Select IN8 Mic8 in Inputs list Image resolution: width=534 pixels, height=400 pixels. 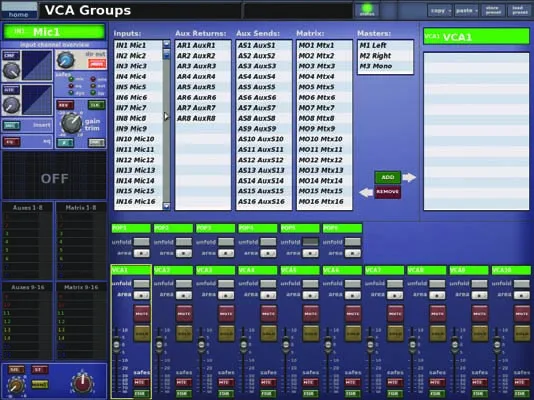click(x=138, y=118)
